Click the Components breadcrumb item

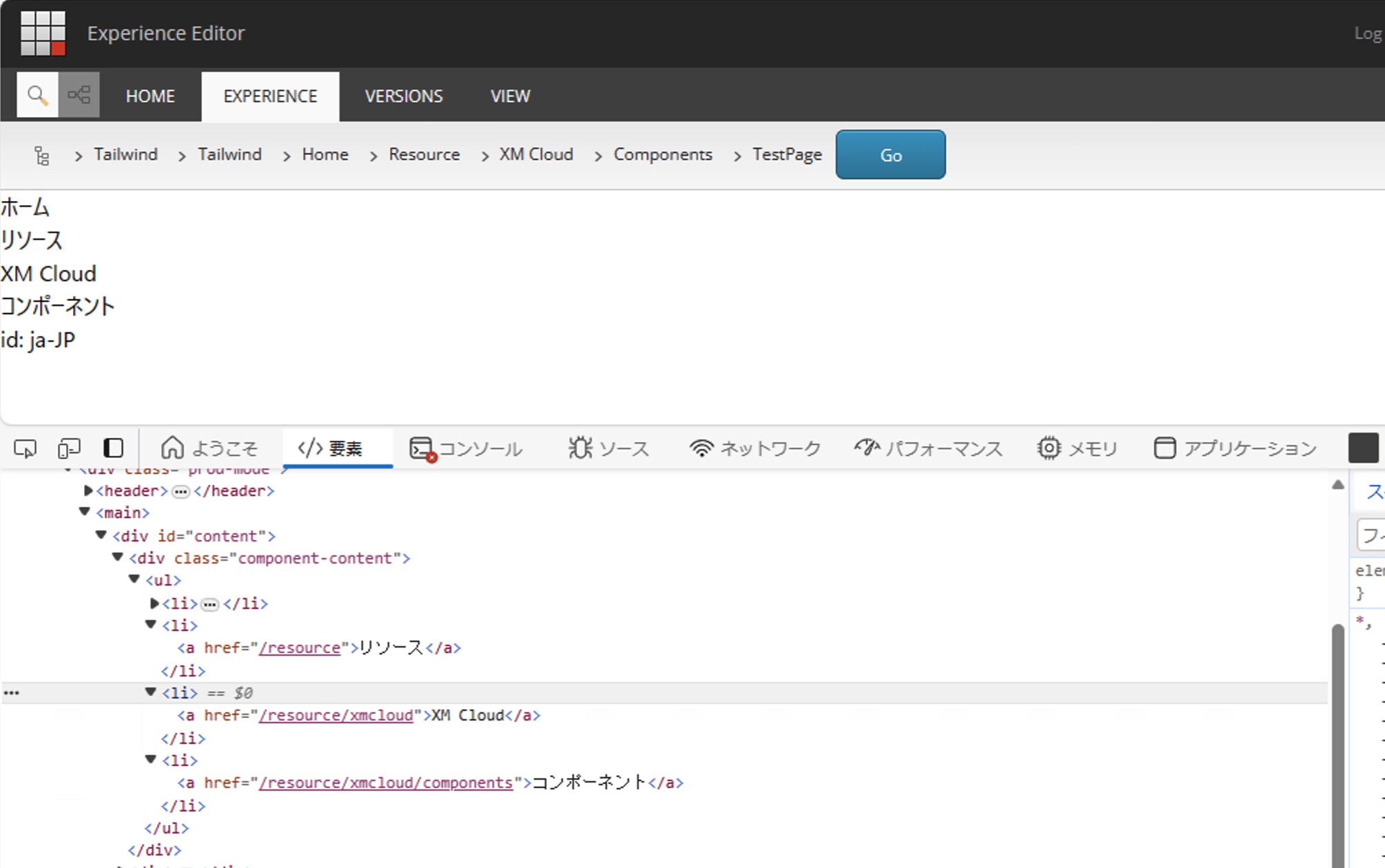[x=663, y=154]
